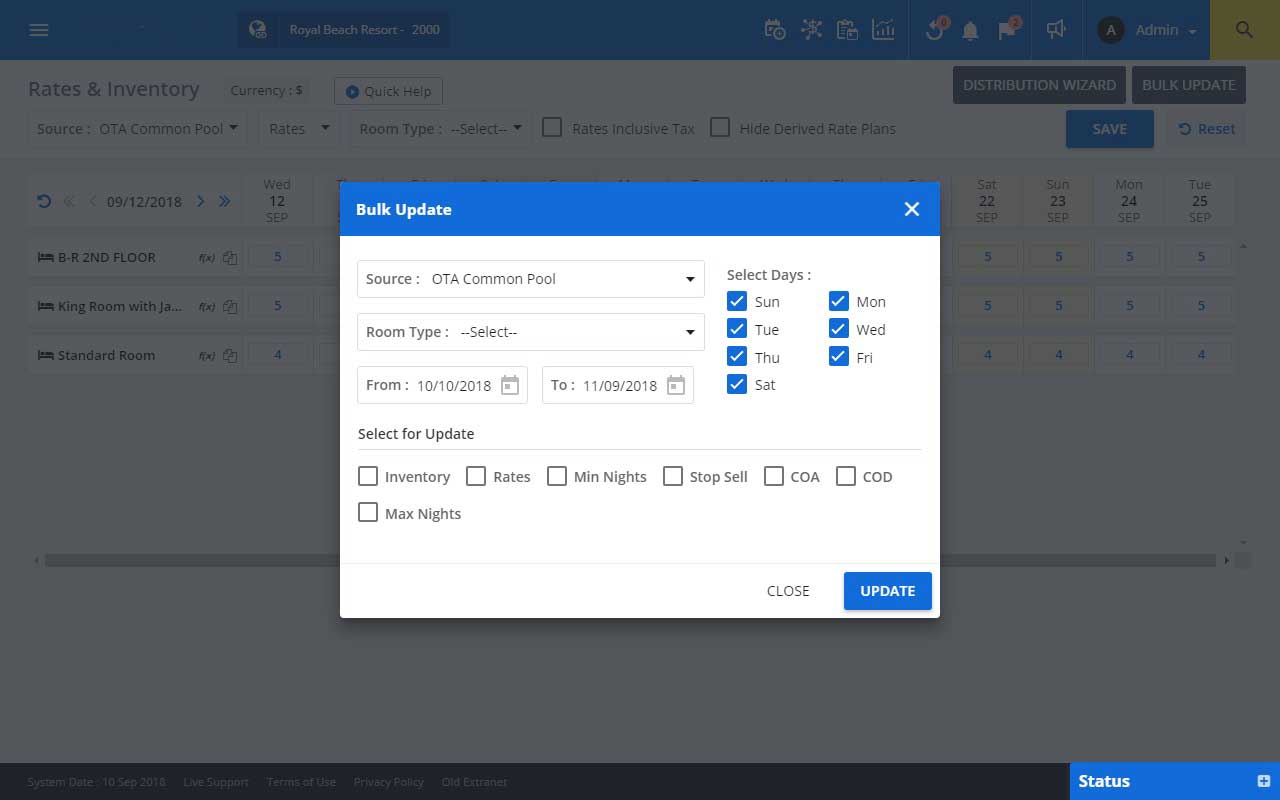Toggle Rates Inclusive Tax checkbox
The image size is (1280, 800).
coord(552,128)
